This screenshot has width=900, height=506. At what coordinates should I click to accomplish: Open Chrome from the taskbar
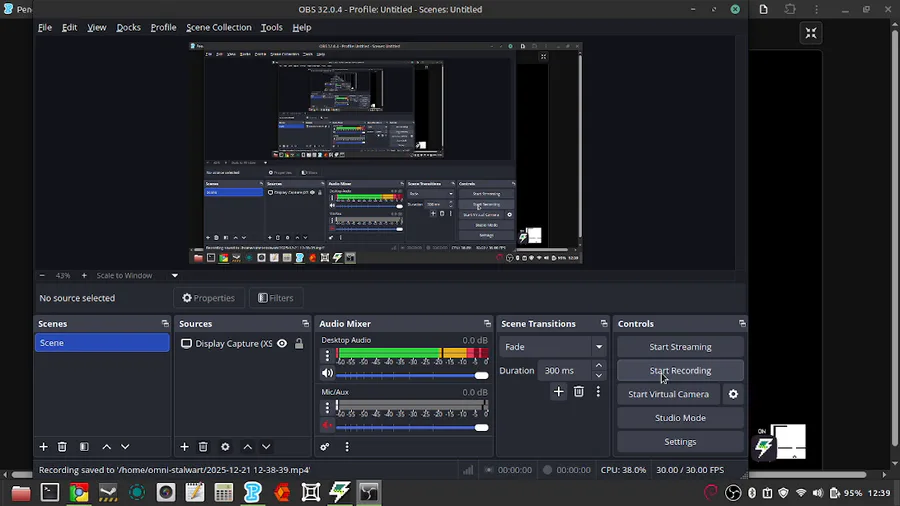[x=79, y=492]
